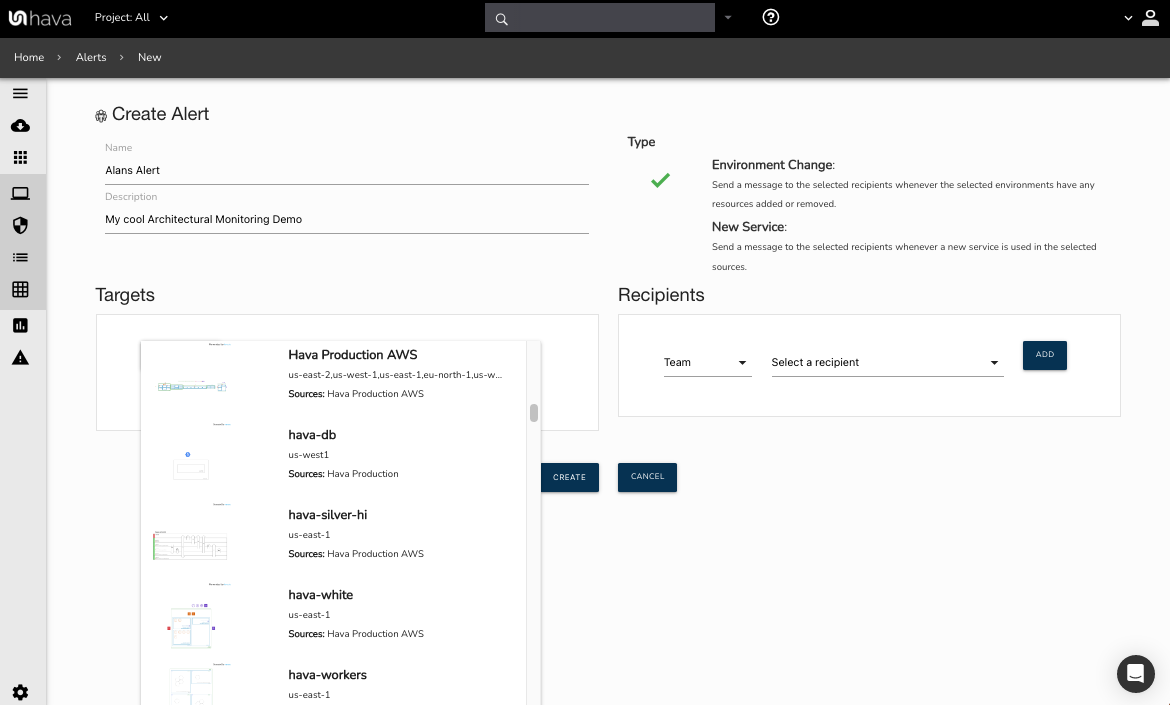This screenshot has height=705, width=1170.
Task: Click the Description input field
Action: 347,220
